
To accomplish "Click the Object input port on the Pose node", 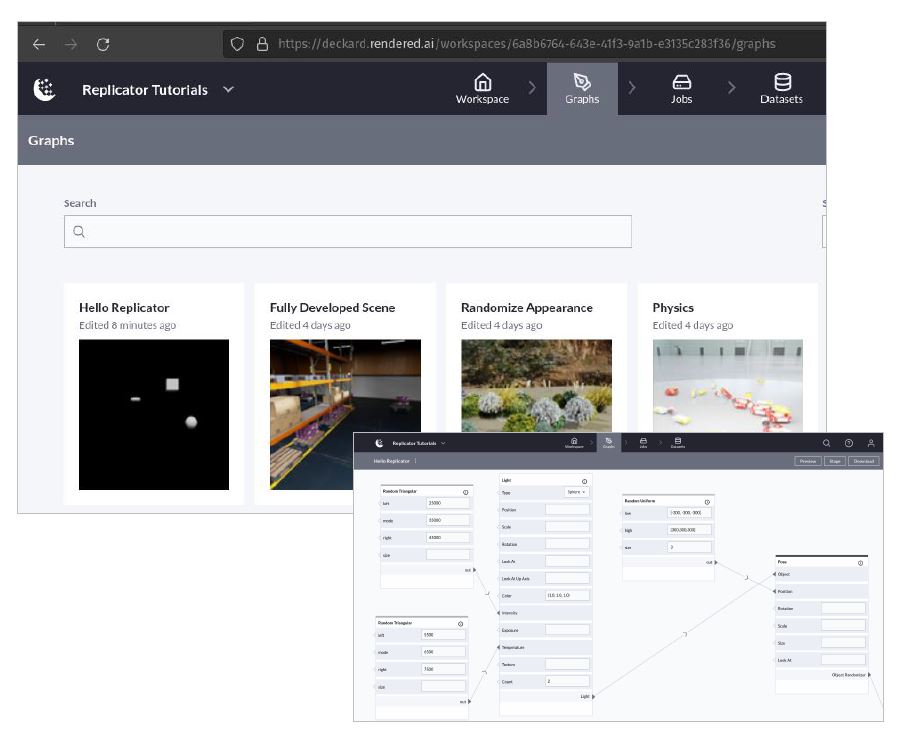I will tap(774, 575).
